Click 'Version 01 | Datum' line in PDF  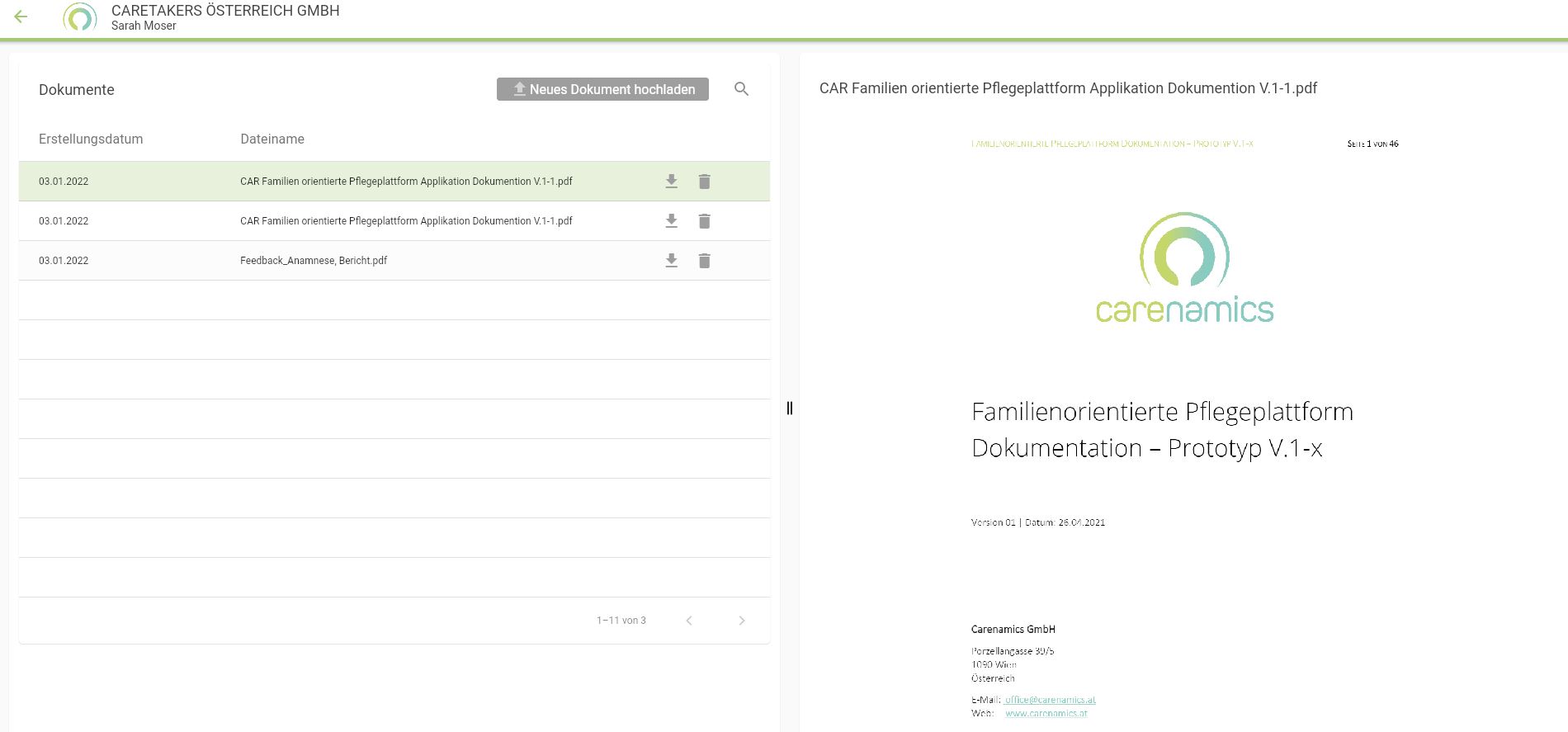(1038, 522)
